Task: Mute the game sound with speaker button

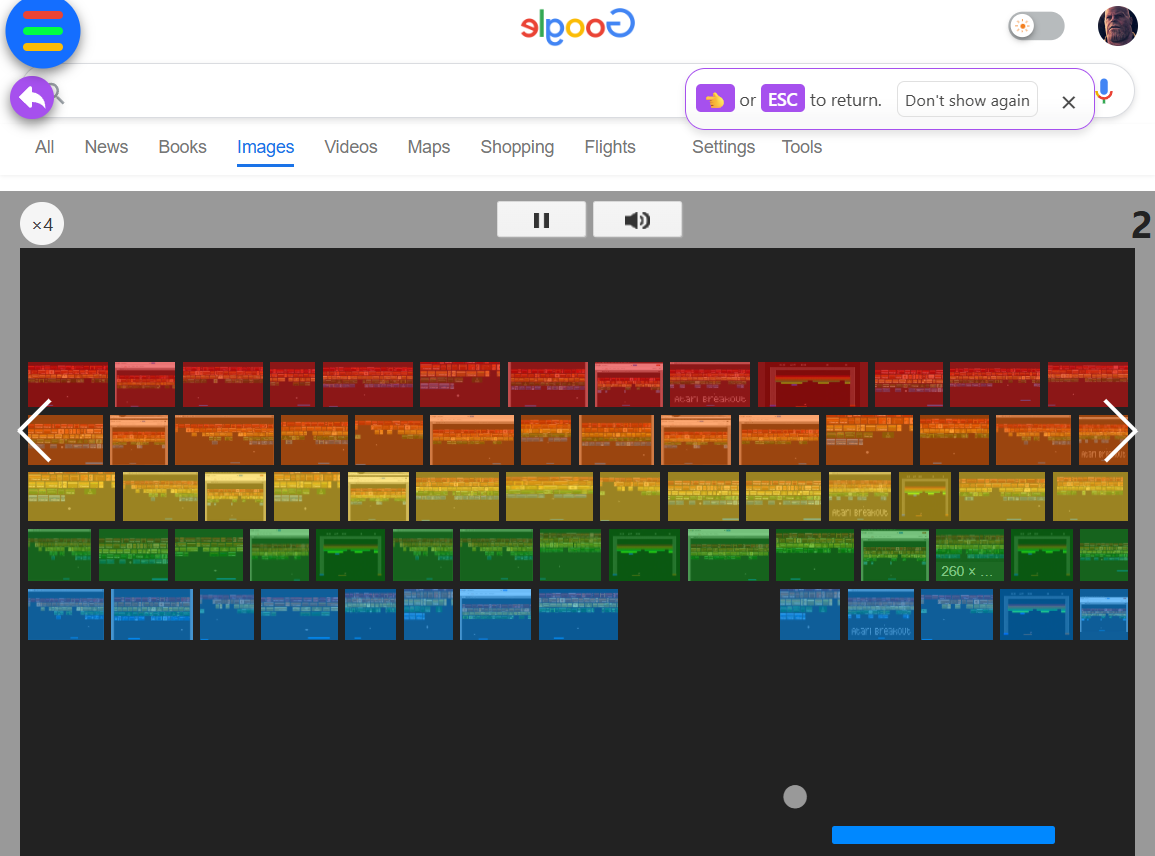Action: point(637,220)
